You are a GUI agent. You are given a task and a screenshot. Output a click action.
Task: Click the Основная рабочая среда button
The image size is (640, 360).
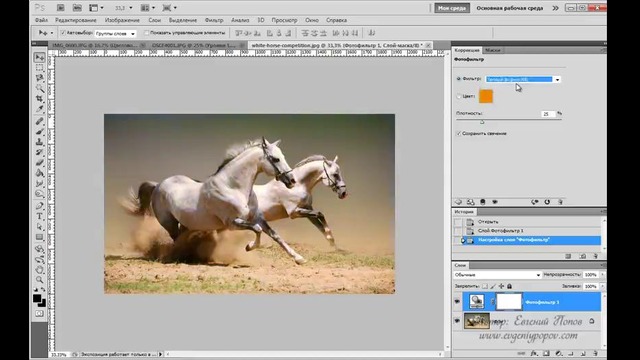[x=509, y=8]
